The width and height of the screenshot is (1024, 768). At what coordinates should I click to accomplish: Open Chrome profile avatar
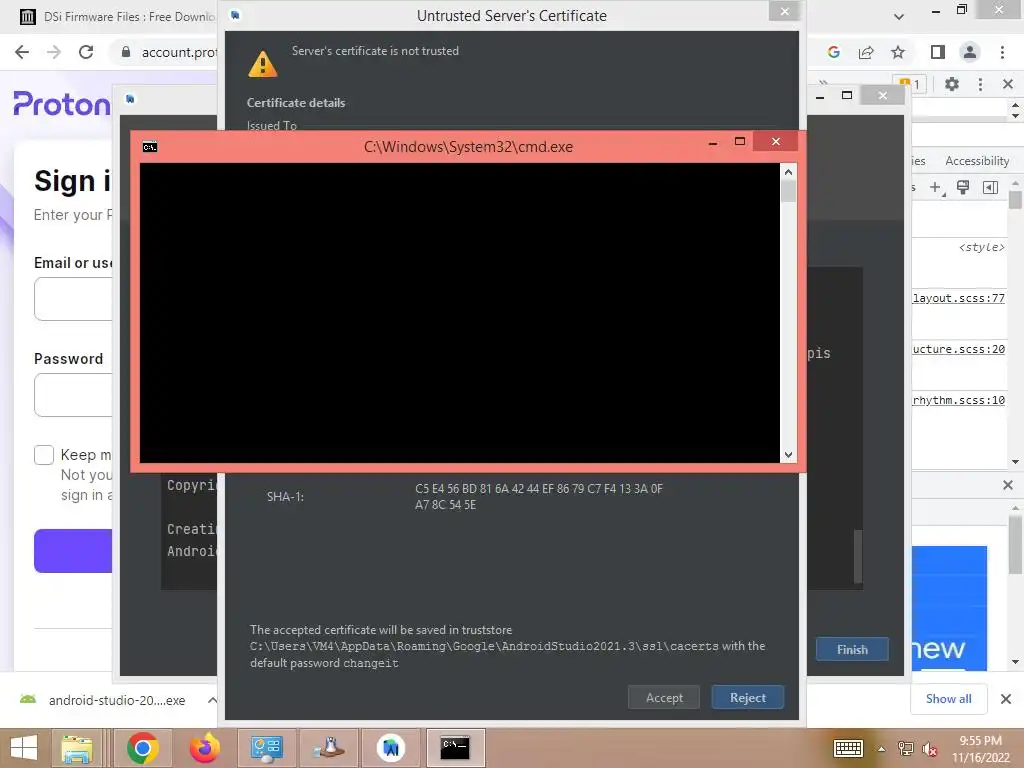(x=970, y=52)
